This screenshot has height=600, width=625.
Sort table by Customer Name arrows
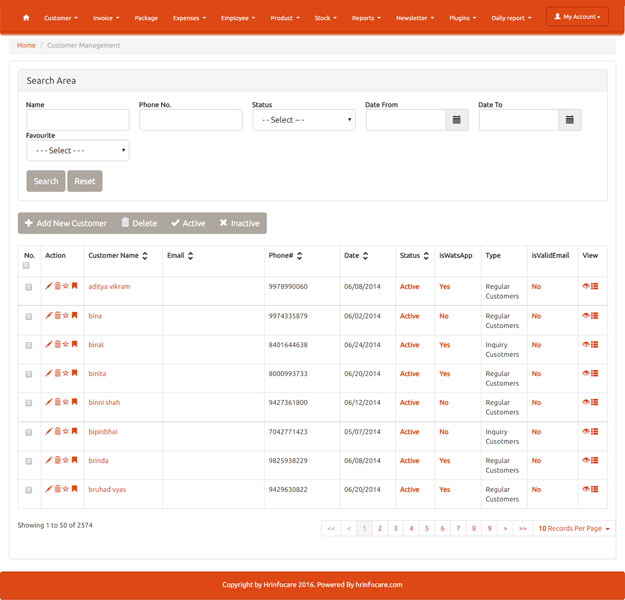tap(145, 256)
